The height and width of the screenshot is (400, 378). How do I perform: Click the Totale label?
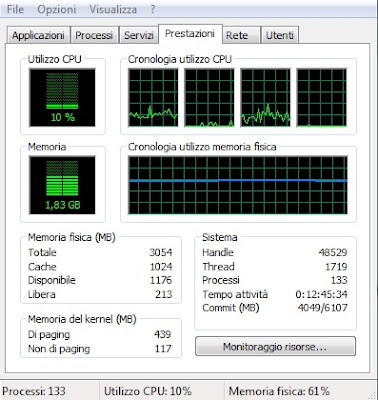click(x=42, y=252)
